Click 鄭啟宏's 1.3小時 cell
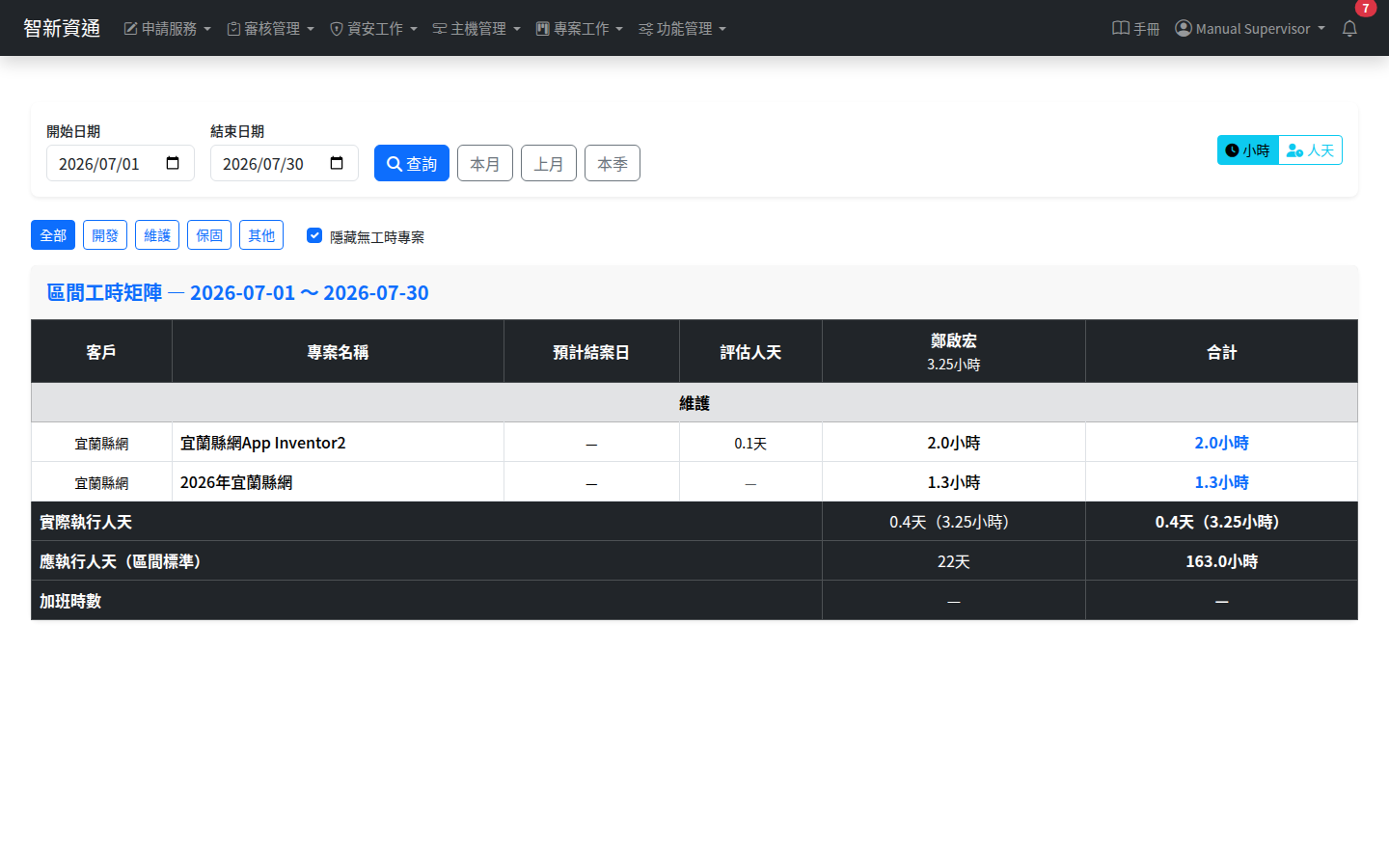 tap(954, 482)
